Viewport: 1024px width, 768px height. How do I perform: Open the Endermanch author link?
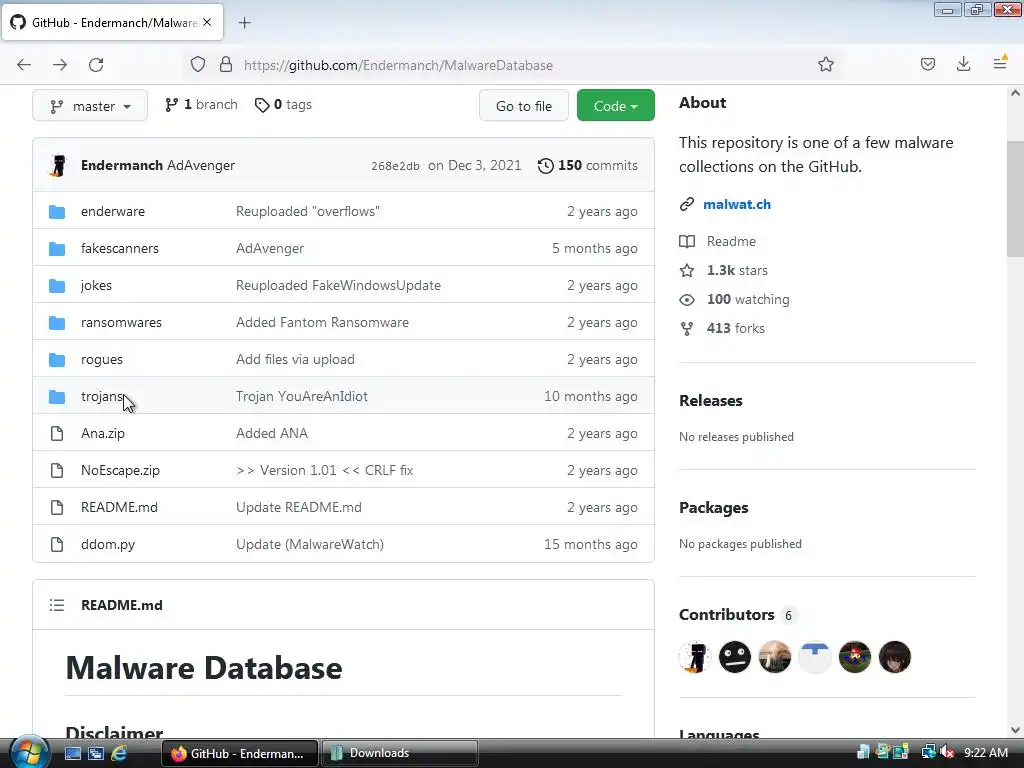(x=121, y=165)
